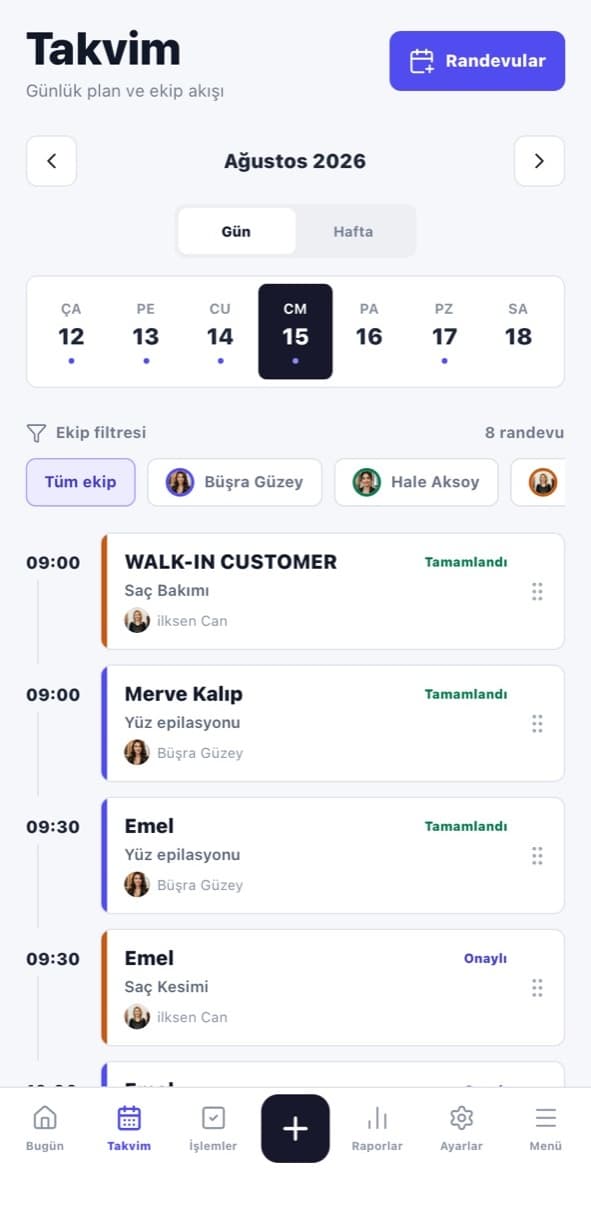
Task: Filter by Büşra Güzey chip
Action: [x=235, y=482]
